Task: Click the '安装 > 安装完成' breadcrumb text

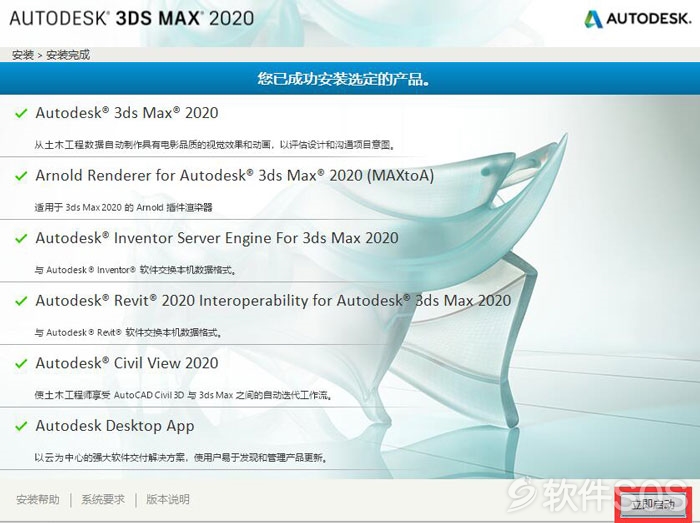Action: 51,55
